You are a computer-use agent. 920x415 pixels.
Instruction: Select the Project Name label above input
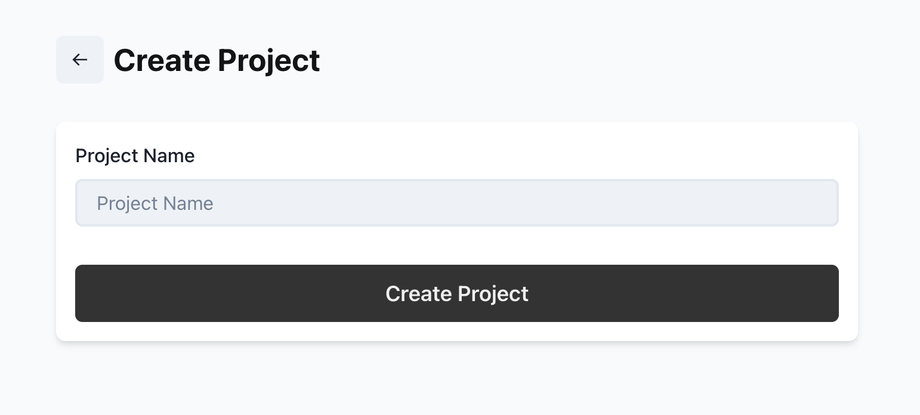pos(135,156)
